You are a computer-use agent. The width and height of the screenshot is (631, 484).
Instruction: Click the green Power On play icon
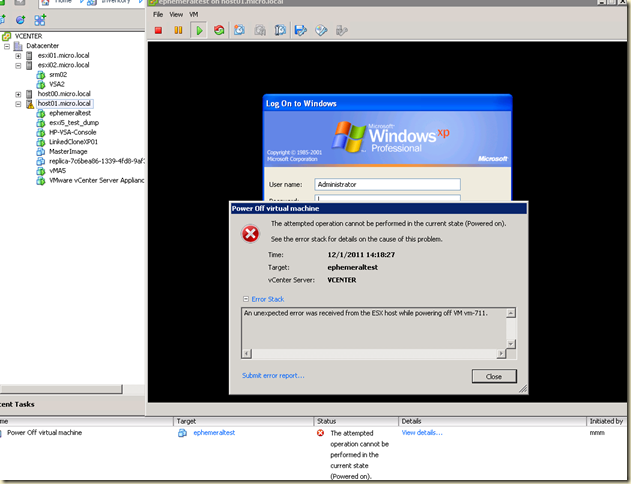199,30
